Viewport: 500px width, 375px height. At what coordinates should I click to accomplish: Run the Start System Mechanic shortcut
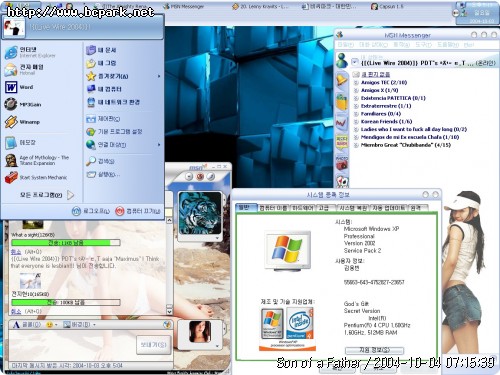[x=36, y=177]
